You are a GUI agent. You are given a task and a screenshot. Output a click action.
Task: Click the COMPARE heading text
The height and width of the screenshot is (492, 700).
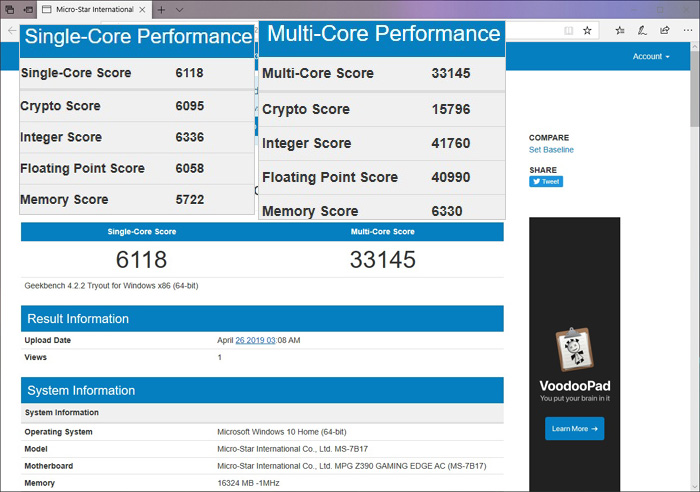(549, 138)
